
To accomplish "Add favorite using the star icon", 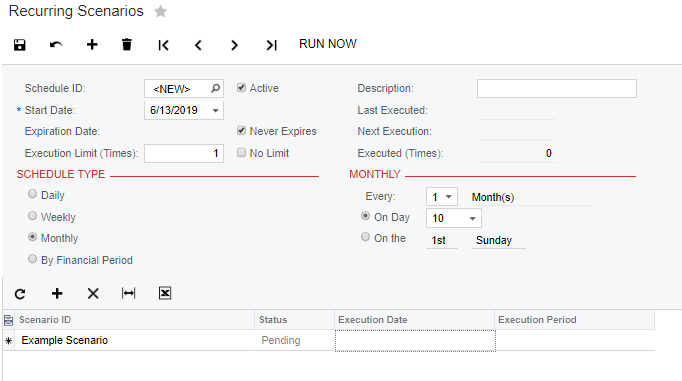I will (160, 11).
